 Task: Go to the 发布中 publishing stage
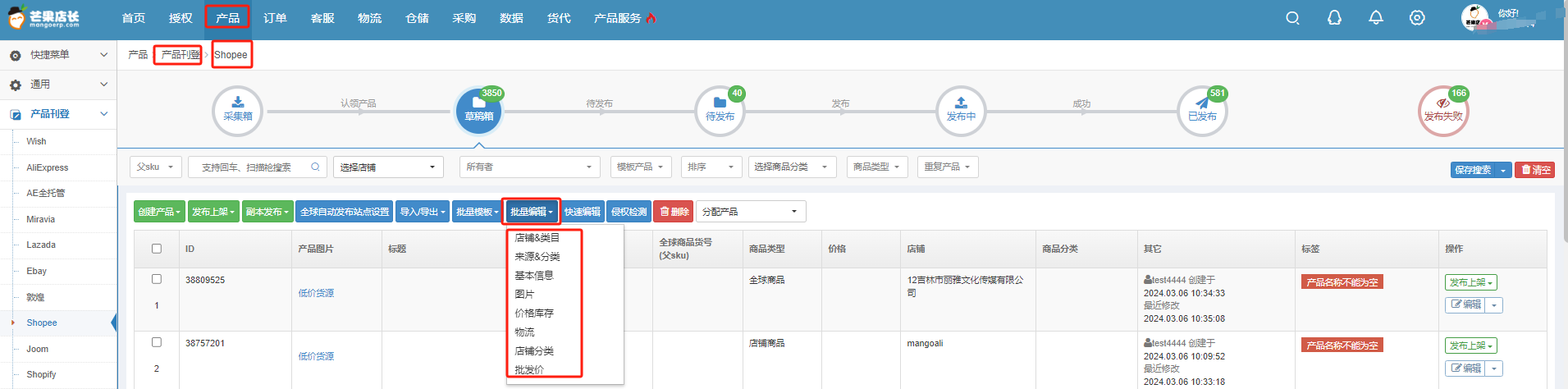tap(961, 111)
